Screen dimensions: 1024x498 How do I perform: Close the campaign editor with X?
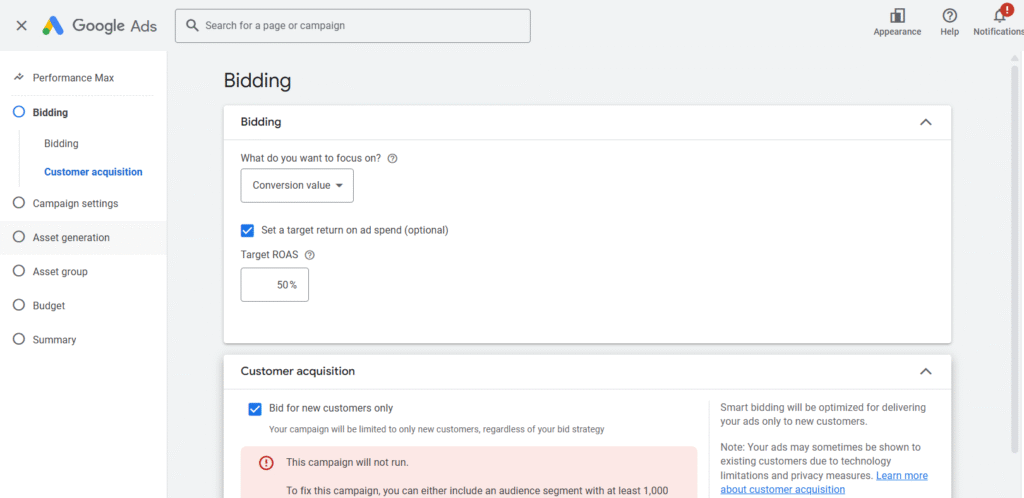coord(22,25)
